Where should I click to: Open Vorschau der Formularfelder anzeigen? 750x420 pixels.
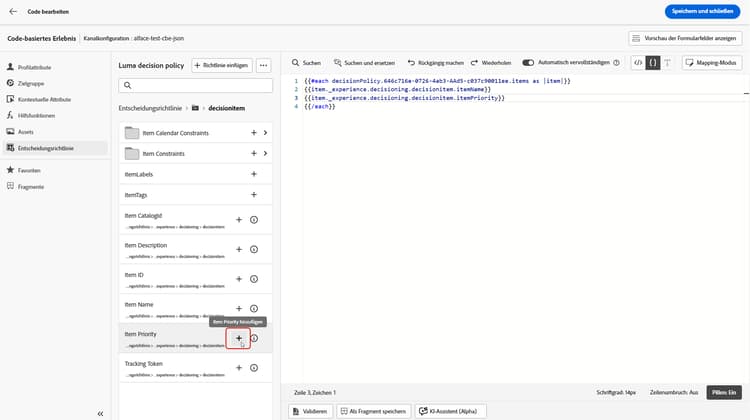coord(685,38)
